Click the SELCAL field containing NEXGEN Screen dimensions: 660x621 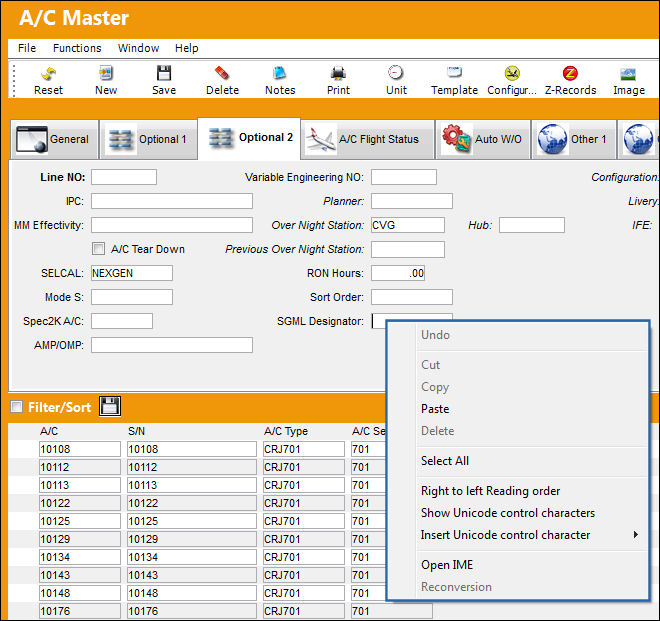click(132, 273)
